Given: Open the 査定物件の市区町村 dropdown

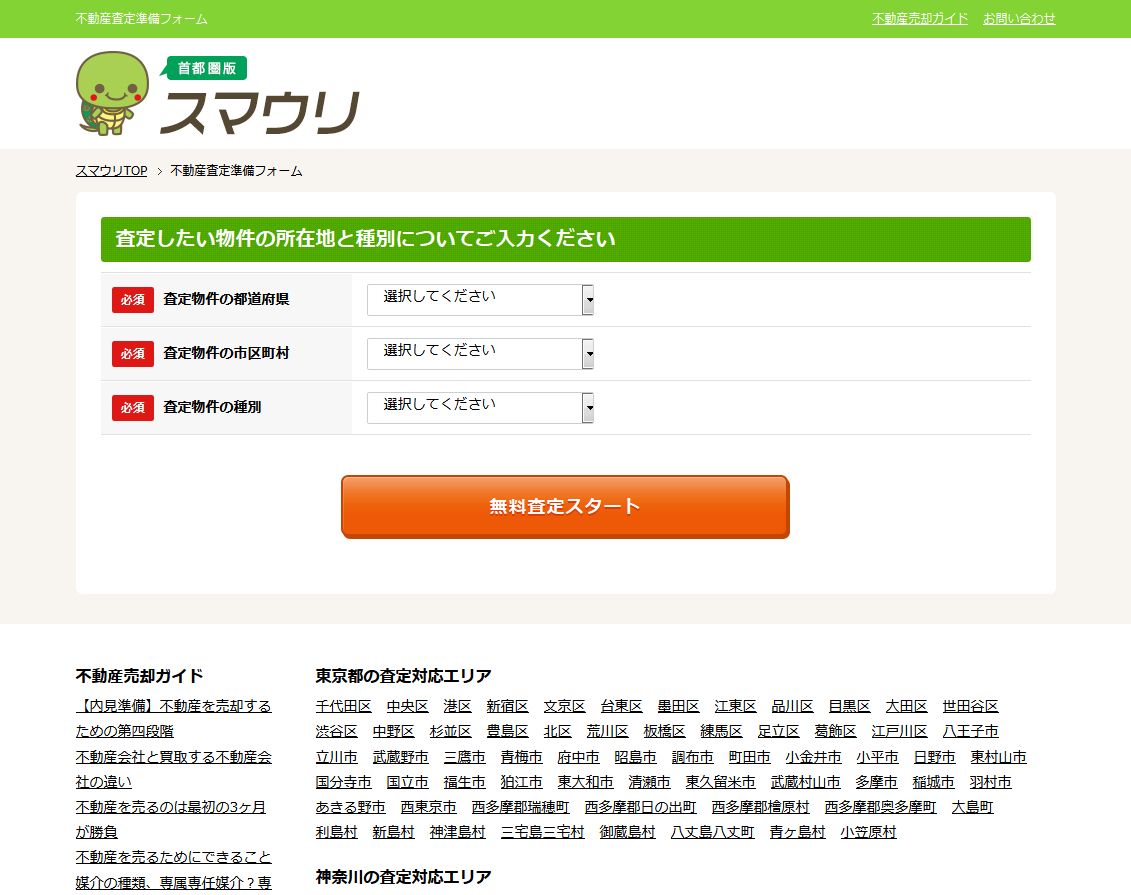Looking at the screenshot, I should pos(480,353).
